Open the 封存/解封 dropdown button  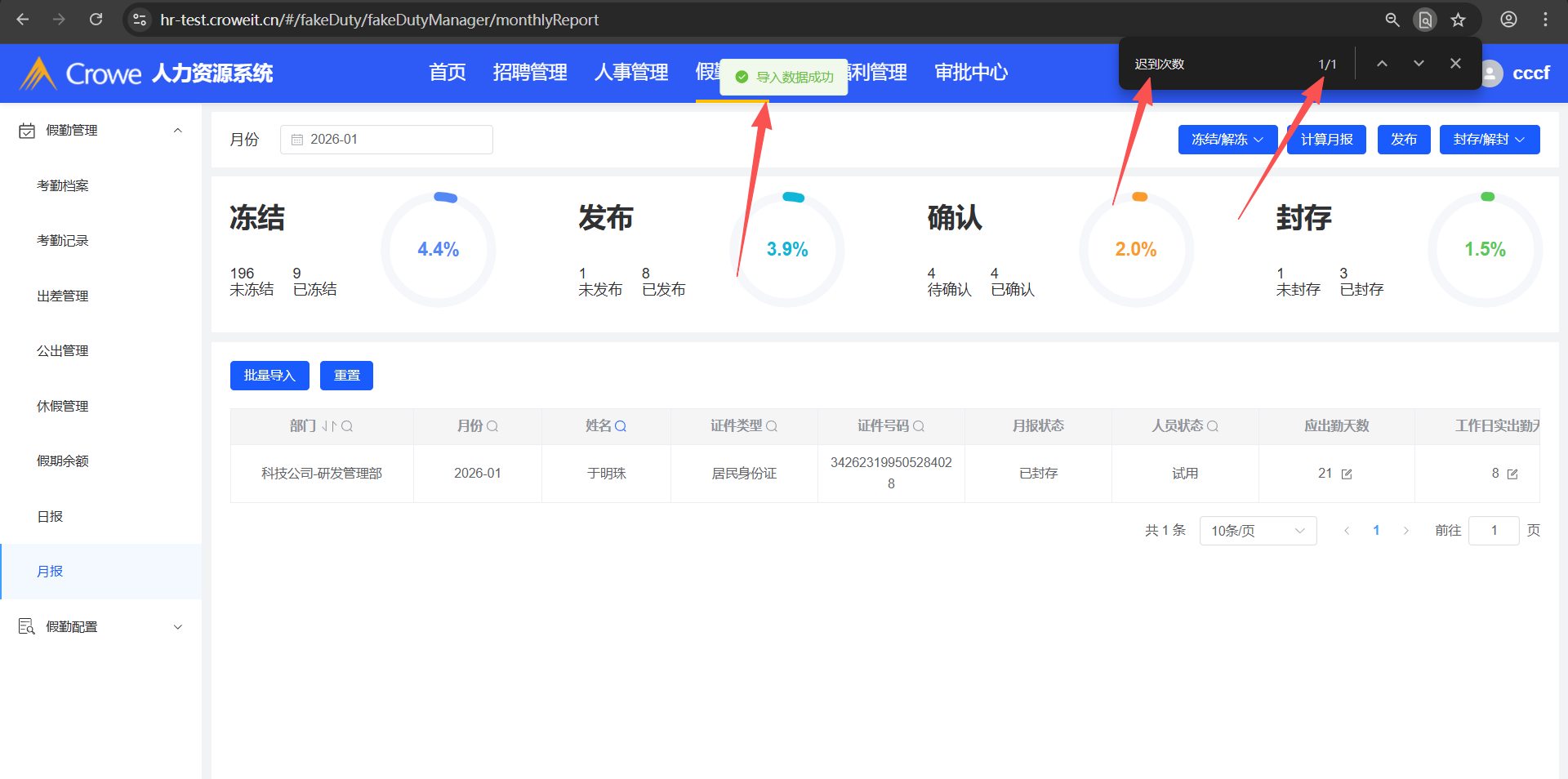point(1490,140)
